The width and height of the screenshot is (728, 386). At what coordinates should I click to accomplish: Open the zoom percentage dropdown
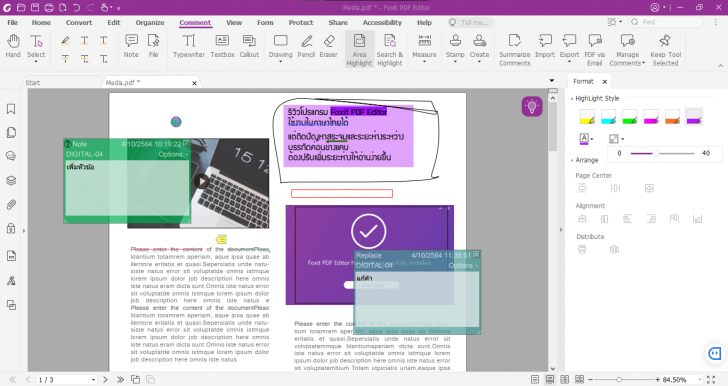[x=699, y=380]
